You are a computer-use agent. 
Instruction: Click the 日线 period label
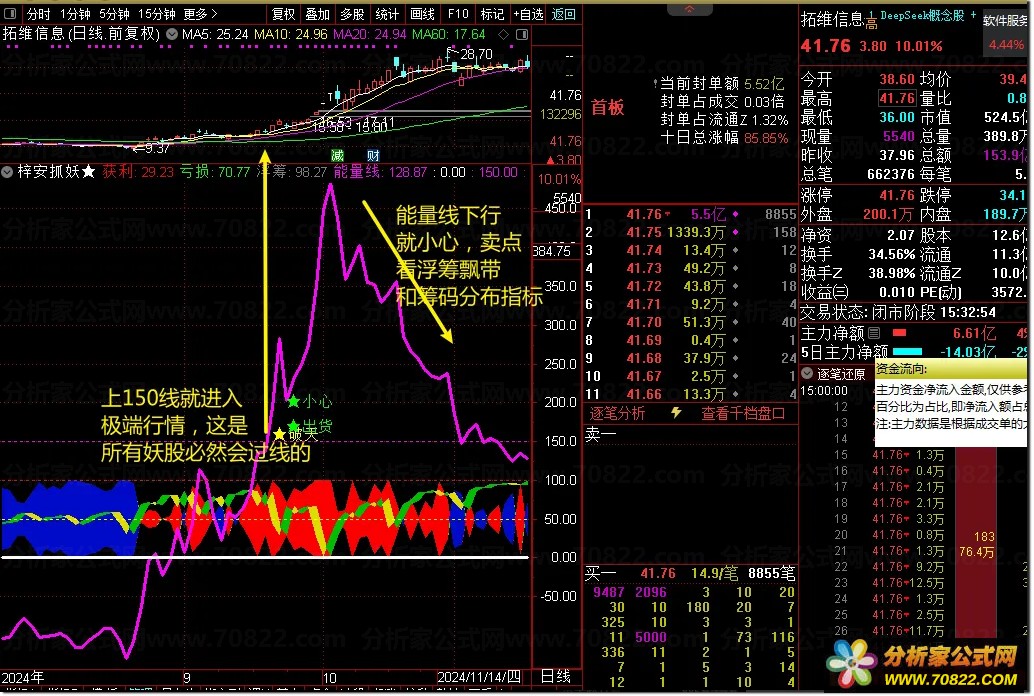(556, 676)
